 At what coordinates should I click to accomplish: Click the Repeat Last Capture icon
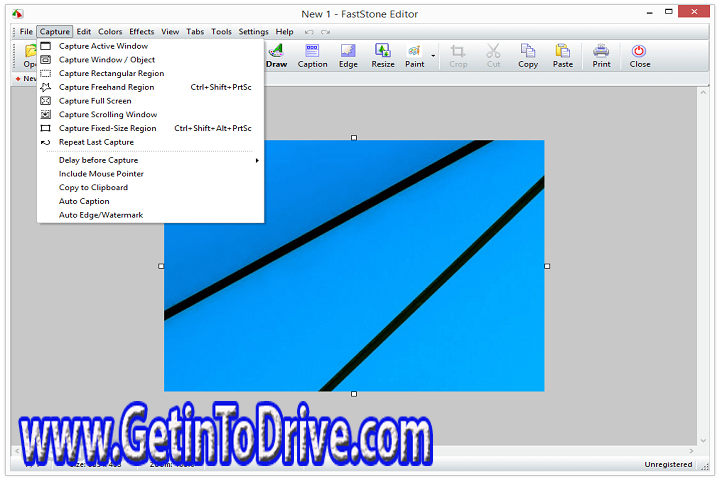pos(45,142)
